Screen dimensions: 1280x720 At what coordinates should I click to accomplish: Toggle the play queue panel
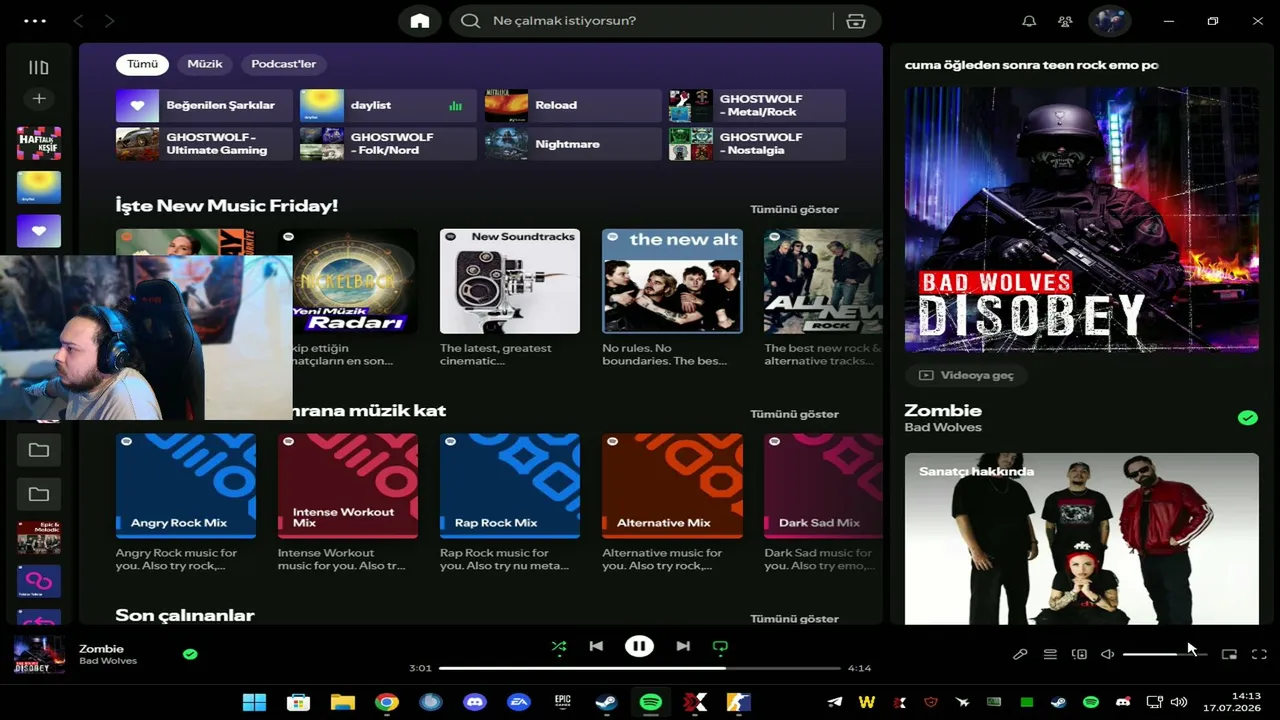click(x=1050, y=654)
